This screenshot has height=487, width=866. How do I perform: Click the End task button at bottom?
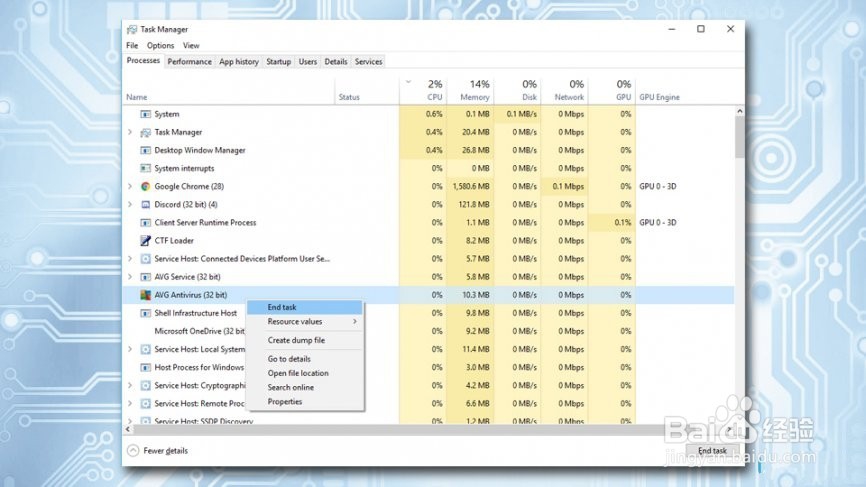coord(712,451)
